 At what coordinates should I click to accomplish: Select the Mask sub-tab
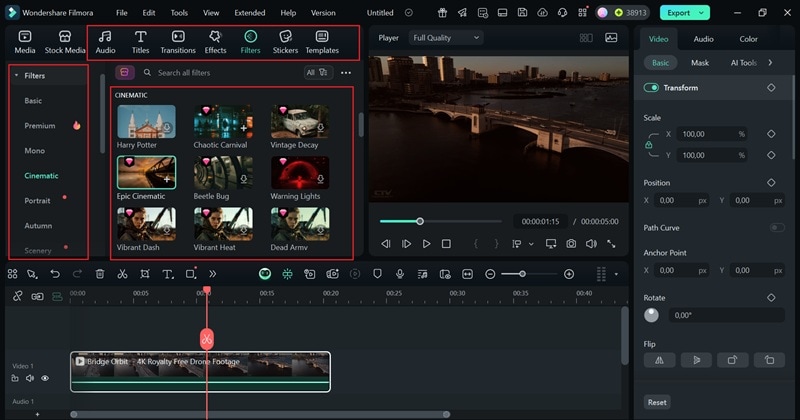pos(699,63)
